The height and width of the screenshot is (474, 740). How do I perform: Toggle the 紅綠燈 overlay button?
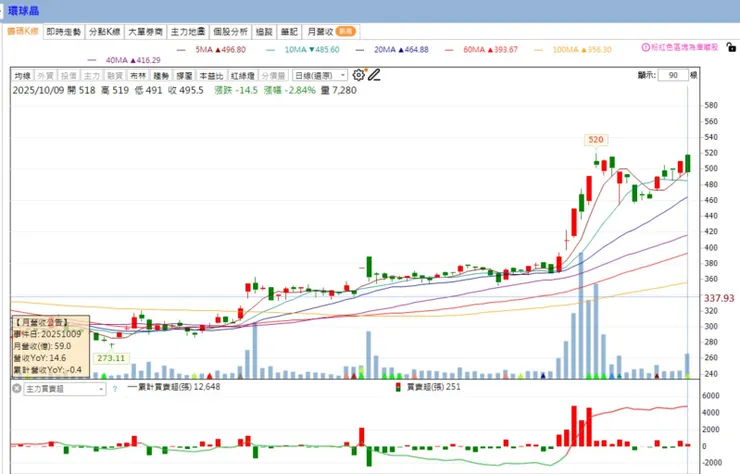click(x=243, y=76)
